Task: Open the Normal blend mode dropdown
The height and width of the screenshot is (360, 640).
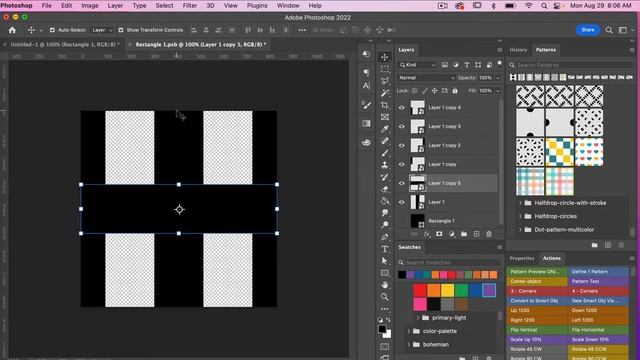Action: click(x=426, y=78)
